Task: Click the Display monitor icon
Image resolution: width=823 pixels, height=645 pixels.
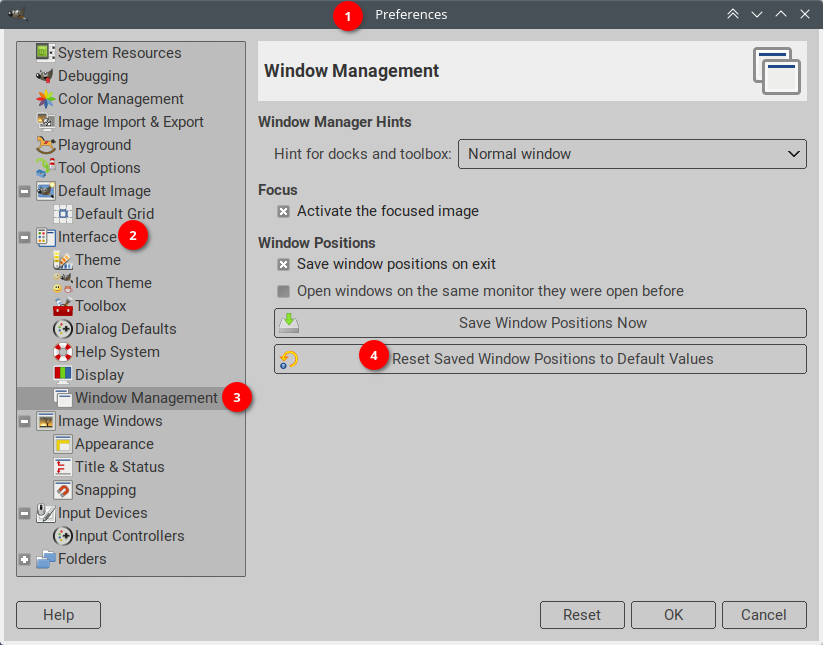Action: pyautogui.click(x=62, y=375)
